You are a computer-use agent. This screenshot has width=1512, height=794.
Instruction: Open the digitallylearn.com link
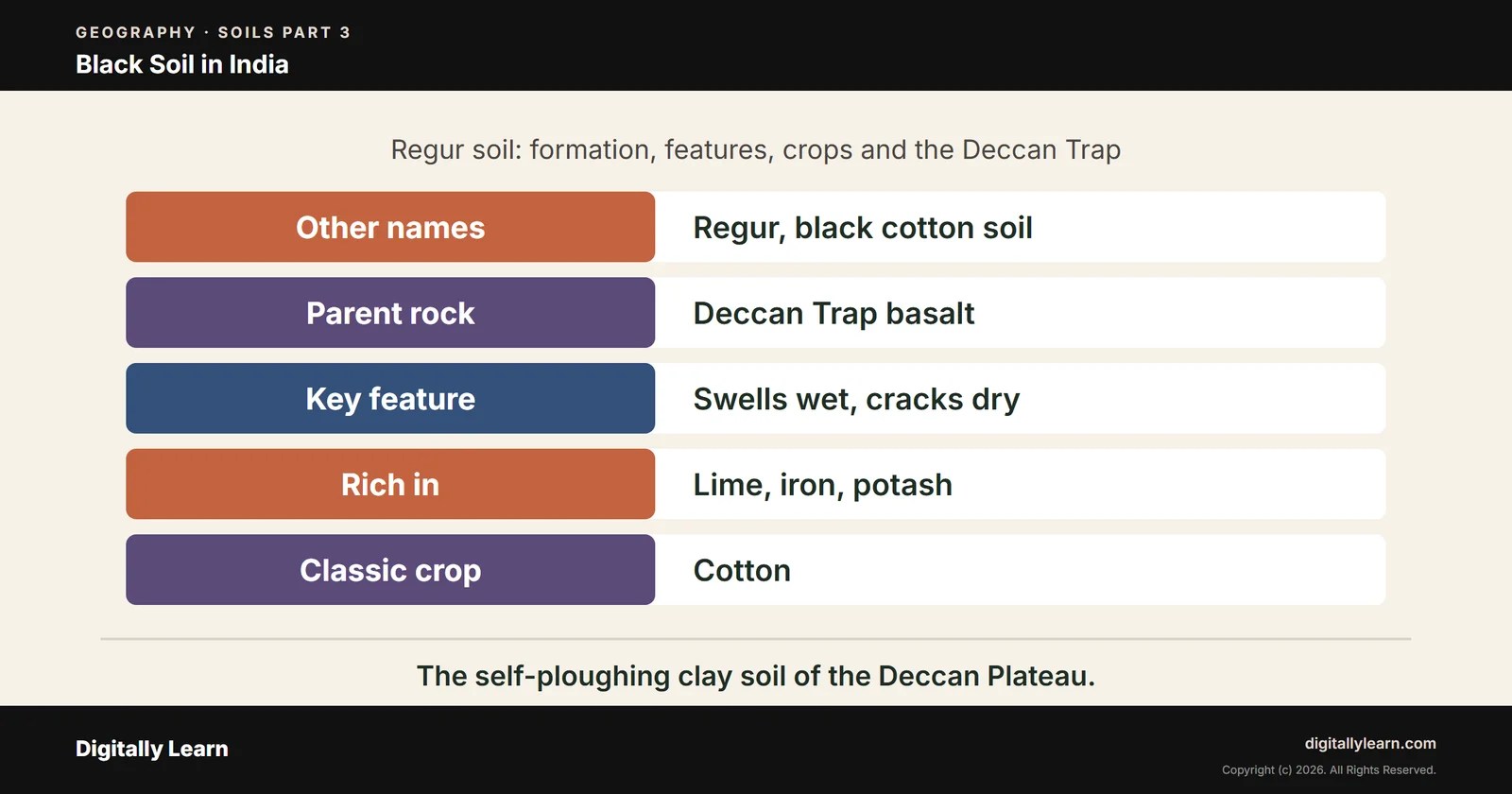(1370, 743)
